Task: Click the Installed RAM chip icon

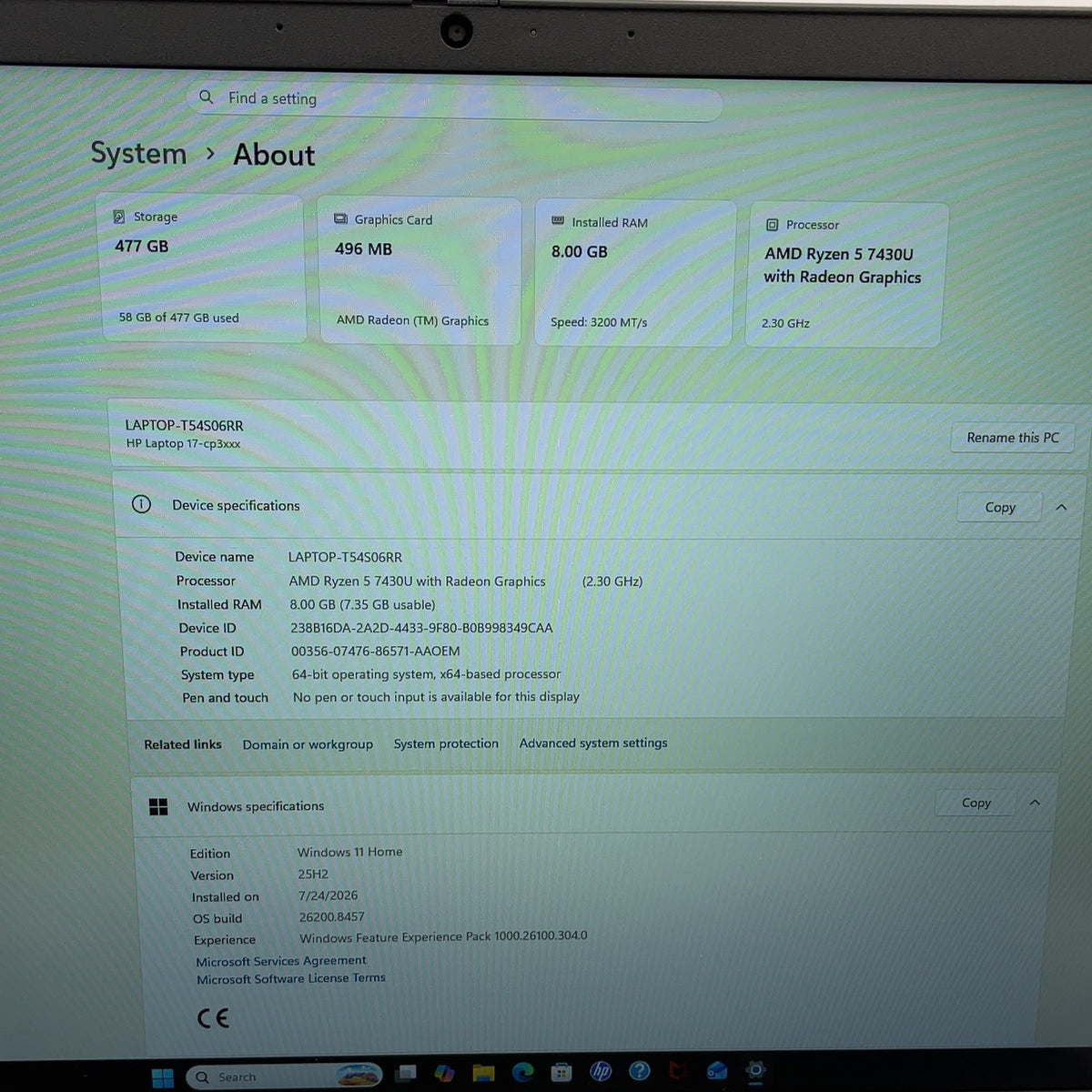Action: pos(558,221)
